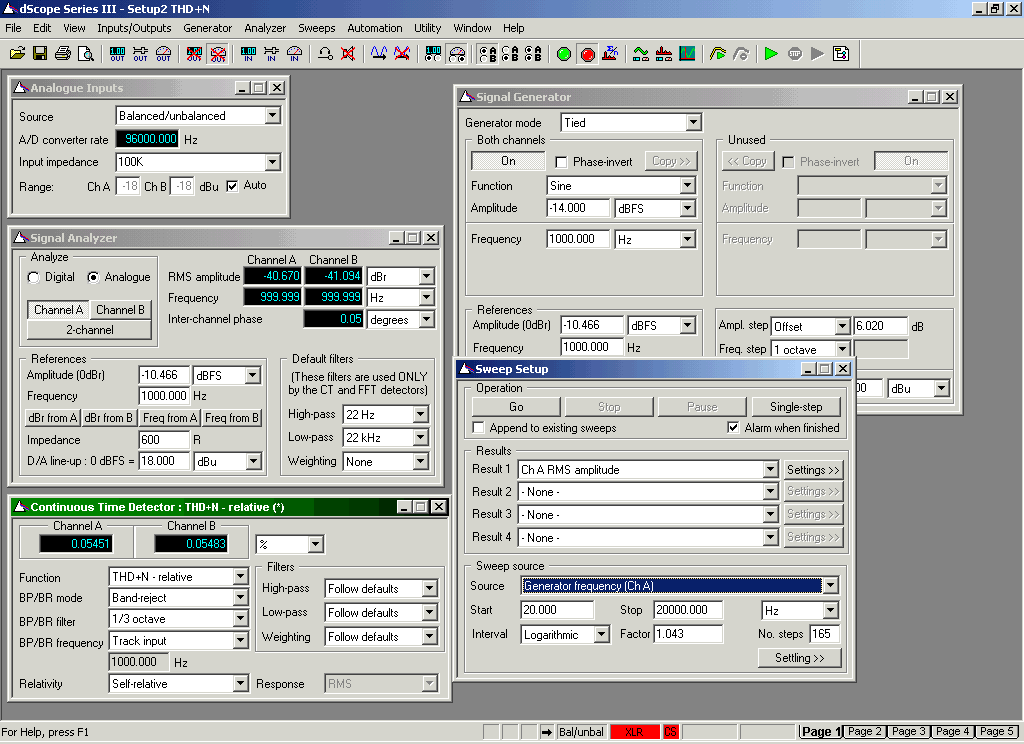Viewport: 1024px width, 744px height.
Task: Click the generator Amplitude '-14.000' field
Action: pyautogui.click(x=578, y=208)
